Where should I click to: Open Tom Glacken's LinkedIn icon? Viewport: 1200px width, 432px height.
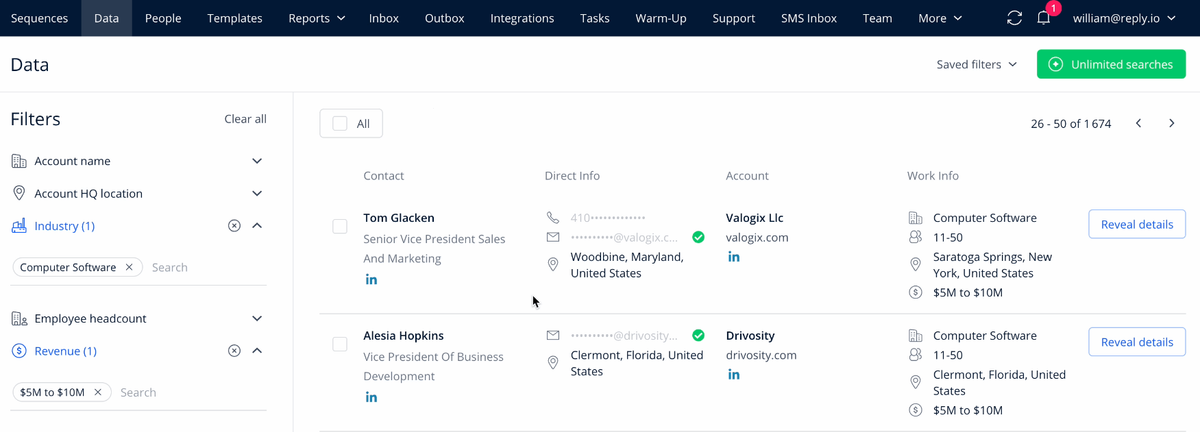371,279
